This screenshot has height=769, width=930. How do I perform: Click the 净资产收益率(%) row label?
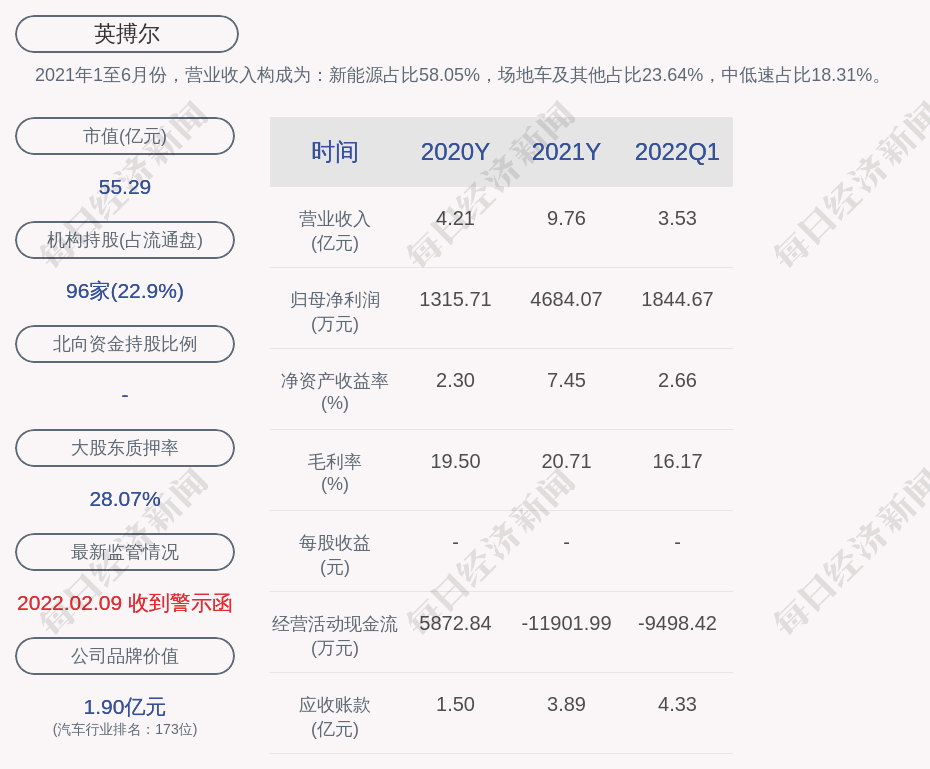[x=335, y=392]
